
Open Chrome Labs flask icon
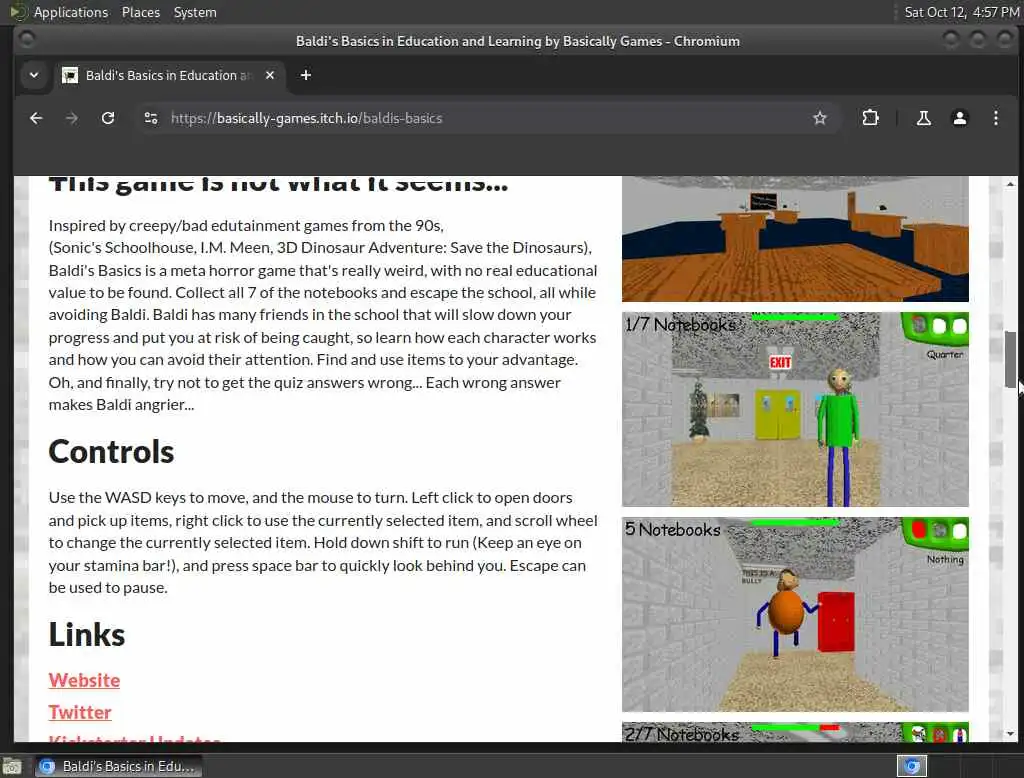(923, 118)
